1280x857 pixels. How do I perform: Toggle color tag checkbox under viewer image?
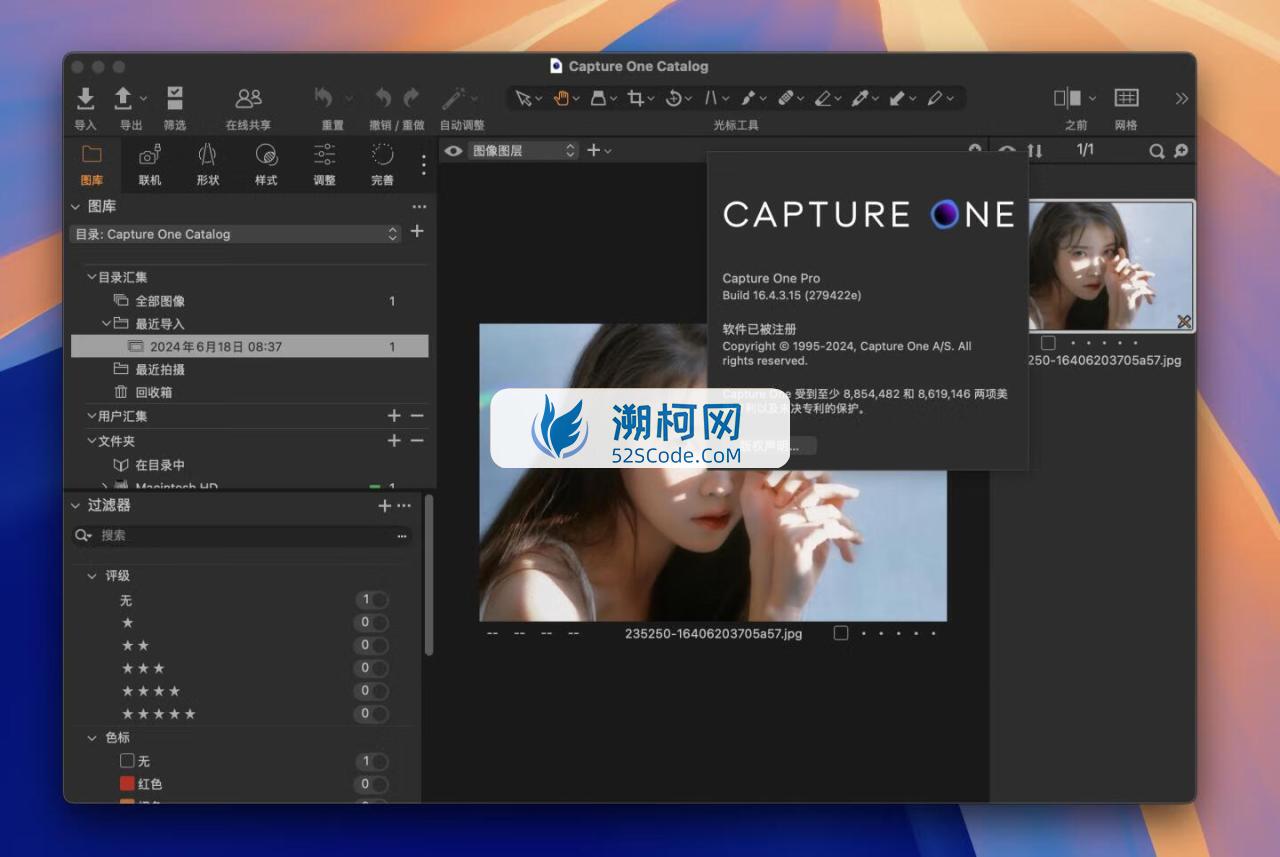[841, 633]
